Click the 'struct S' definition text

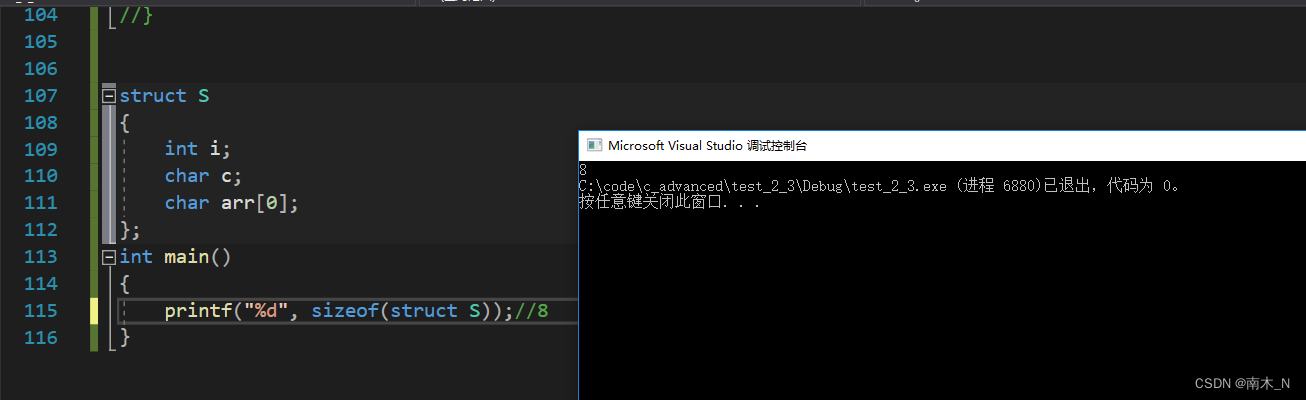click(x=165, y=96)
